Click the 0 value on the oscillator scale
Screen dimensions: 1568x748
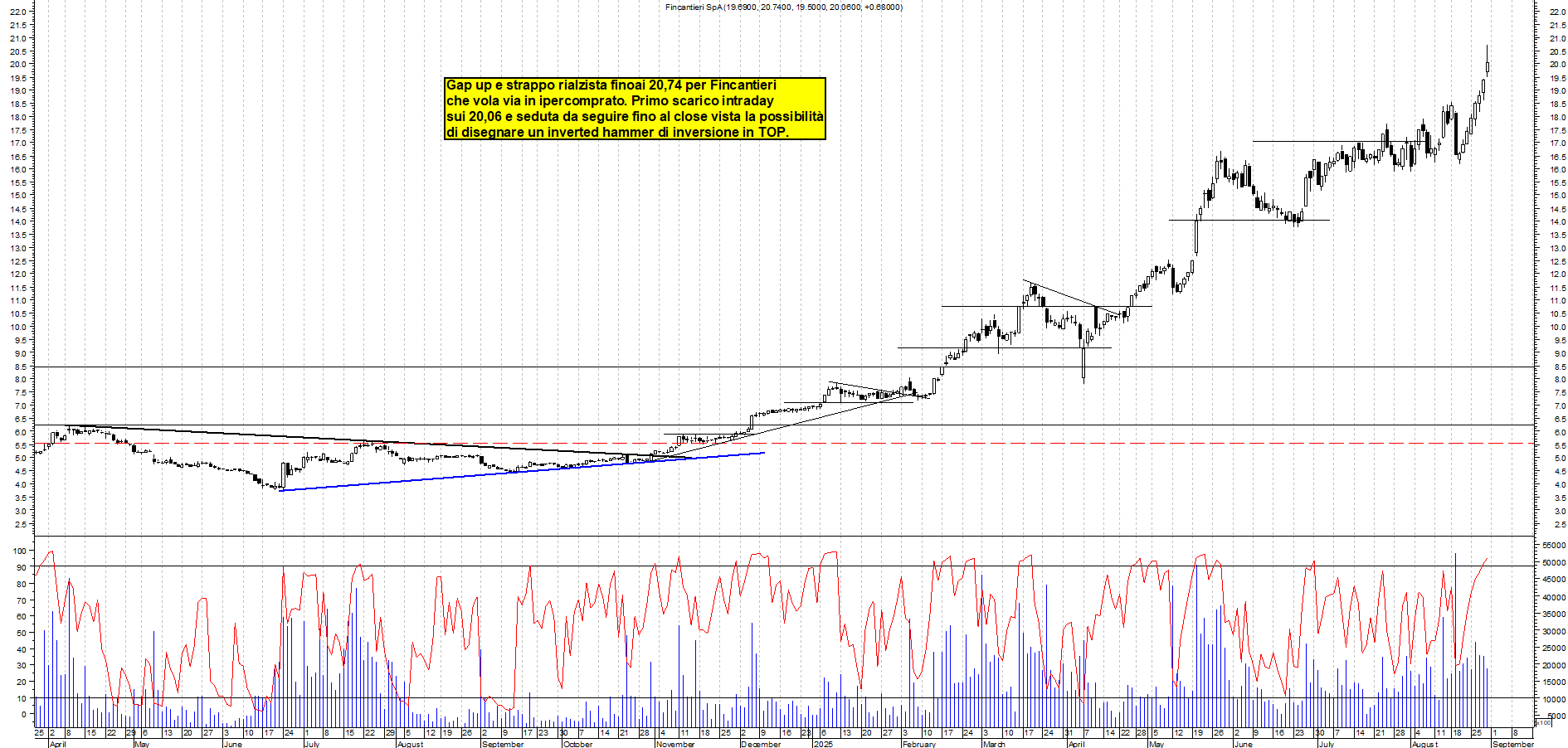point(22,714)
